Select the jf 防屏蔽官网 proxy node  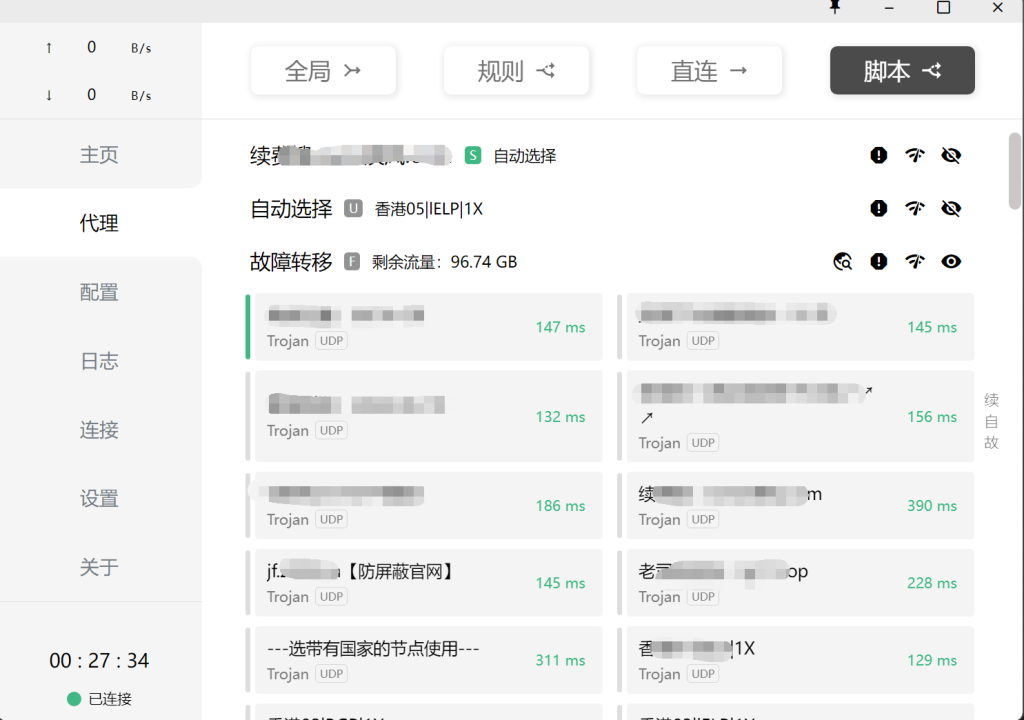[x=427, y=583]
